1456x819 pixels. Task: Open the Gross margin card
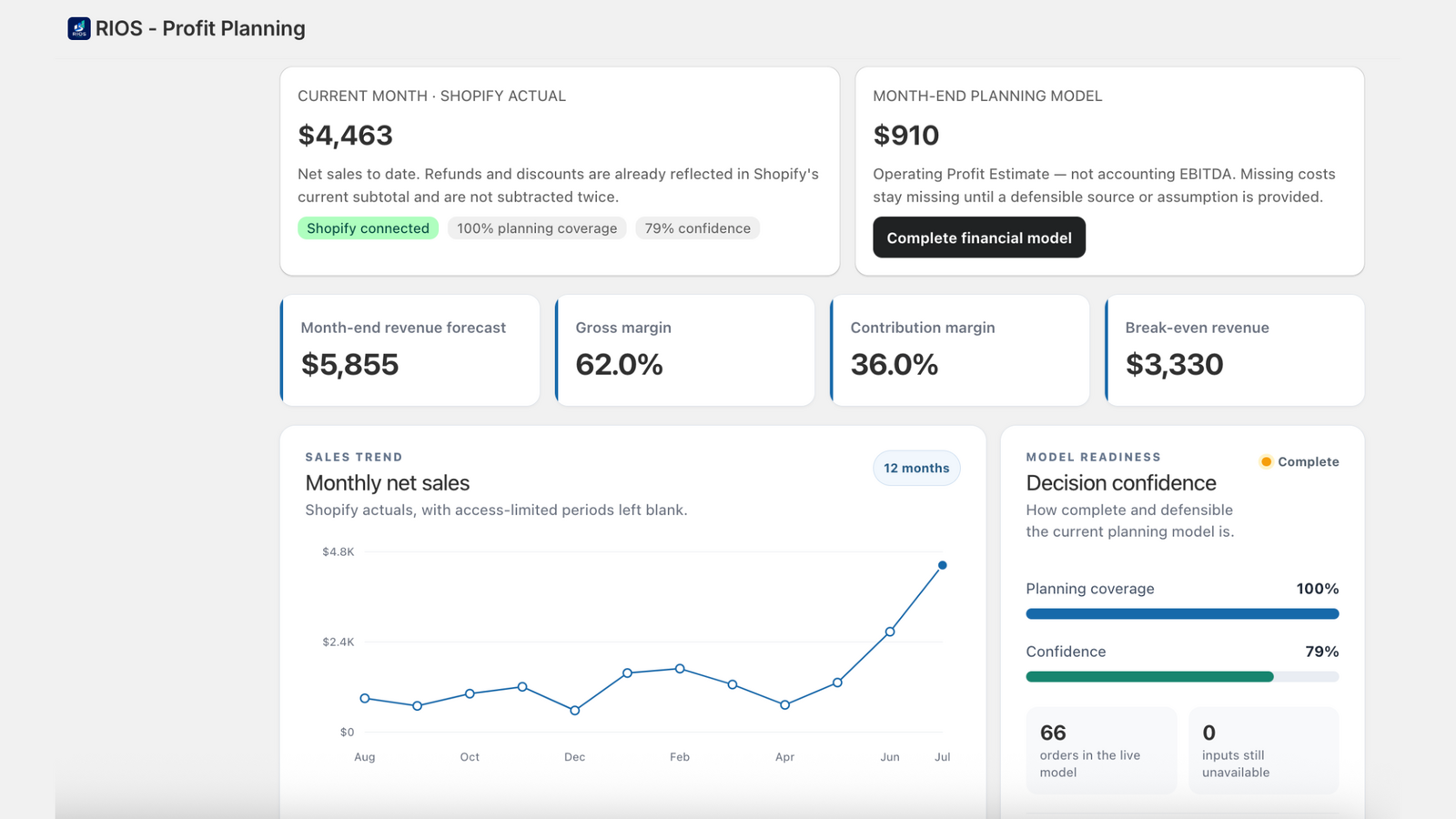(684, 350)
